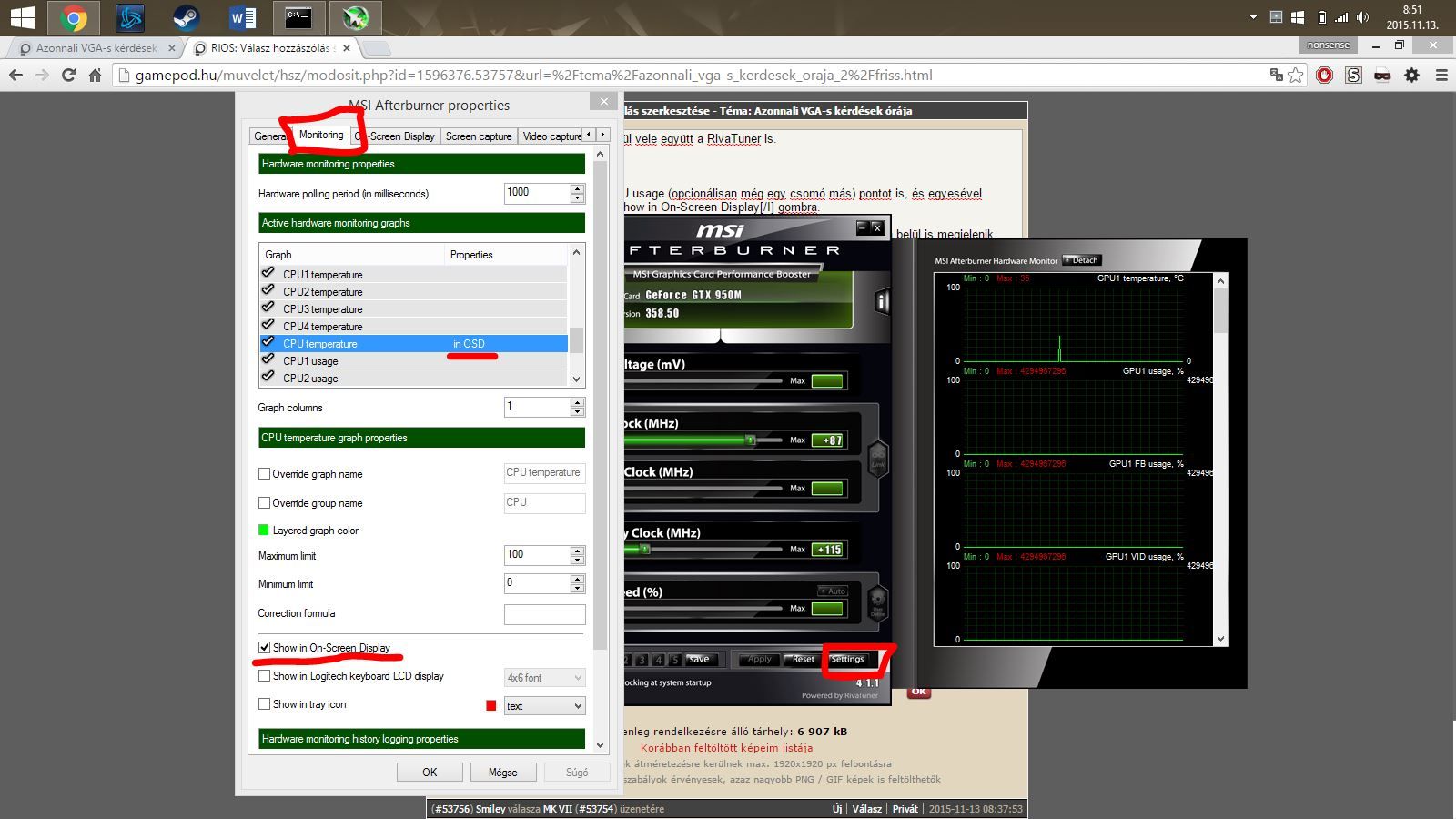
Task: Enable Override group name checkbox
Action: click(264, 503)
